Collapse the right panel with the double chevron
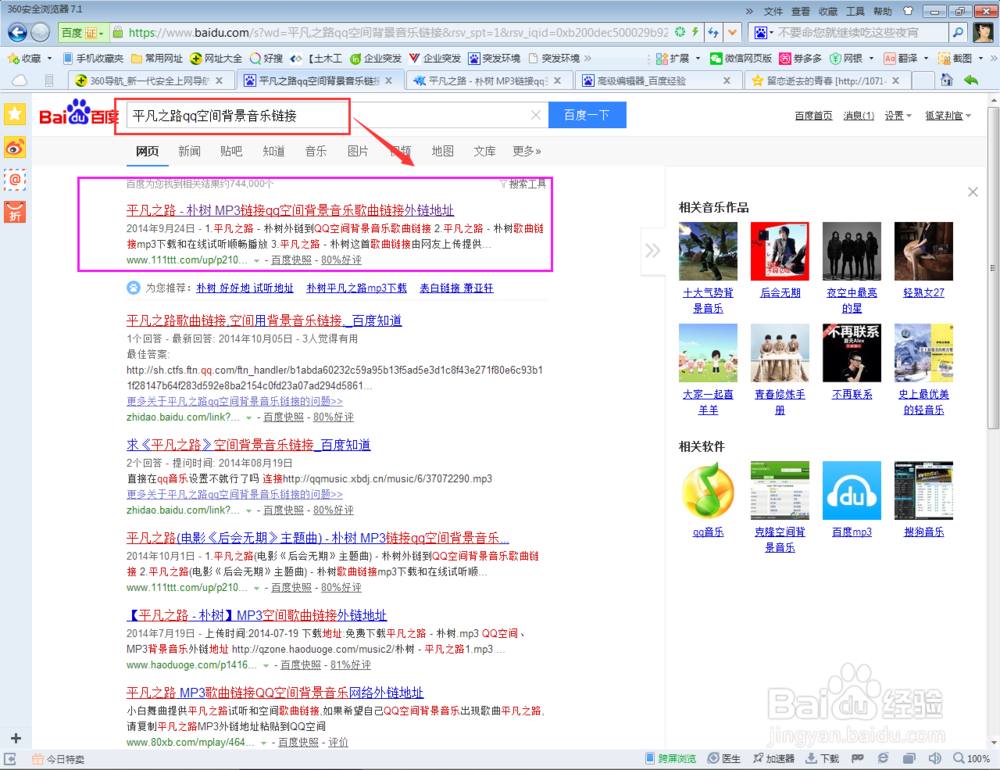The width and height of the screenshot is (1000, 770). 652,251
